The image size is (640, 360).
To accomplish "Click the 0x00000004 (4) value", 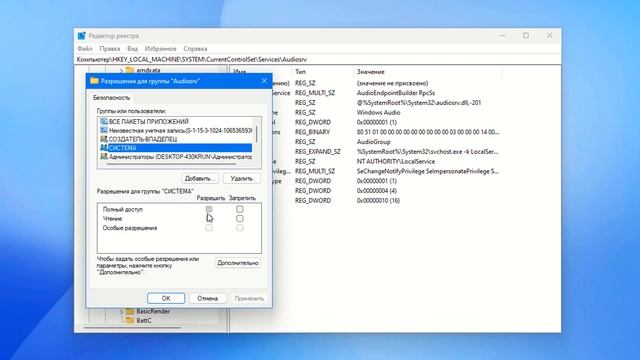I will 377,191.
